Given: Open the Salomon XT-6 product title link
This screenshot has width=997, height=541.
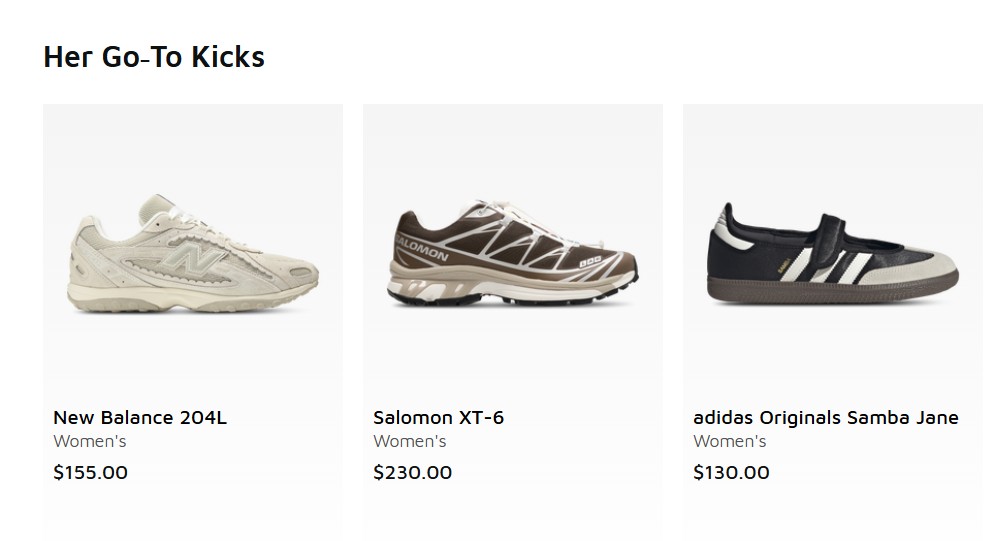Looking at the screenshot, I should pyautogui.click(x=438, y=417).
